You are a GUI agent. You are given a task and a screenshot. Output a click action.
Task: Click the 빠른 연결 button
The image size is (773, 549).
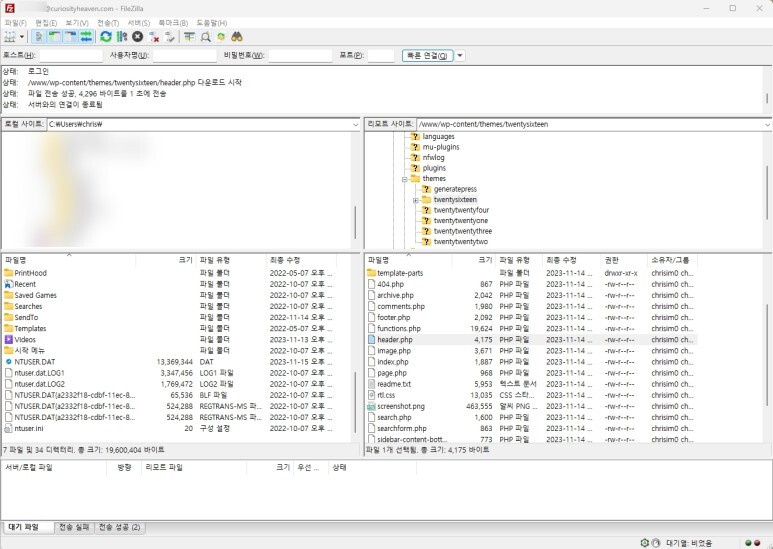tap(427, 56)
